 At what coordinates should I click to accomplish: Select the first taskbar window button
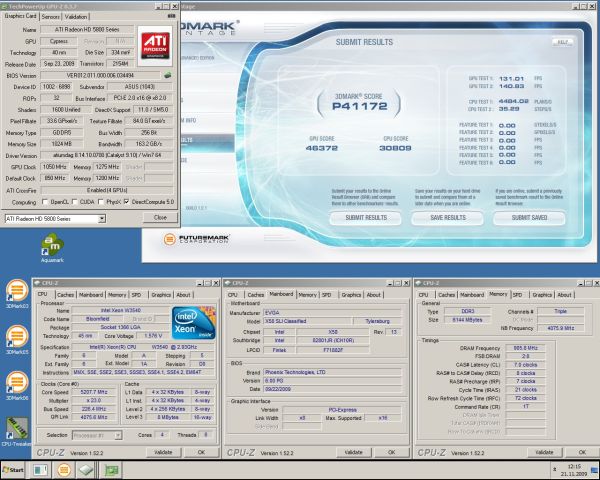pos(40,470)
